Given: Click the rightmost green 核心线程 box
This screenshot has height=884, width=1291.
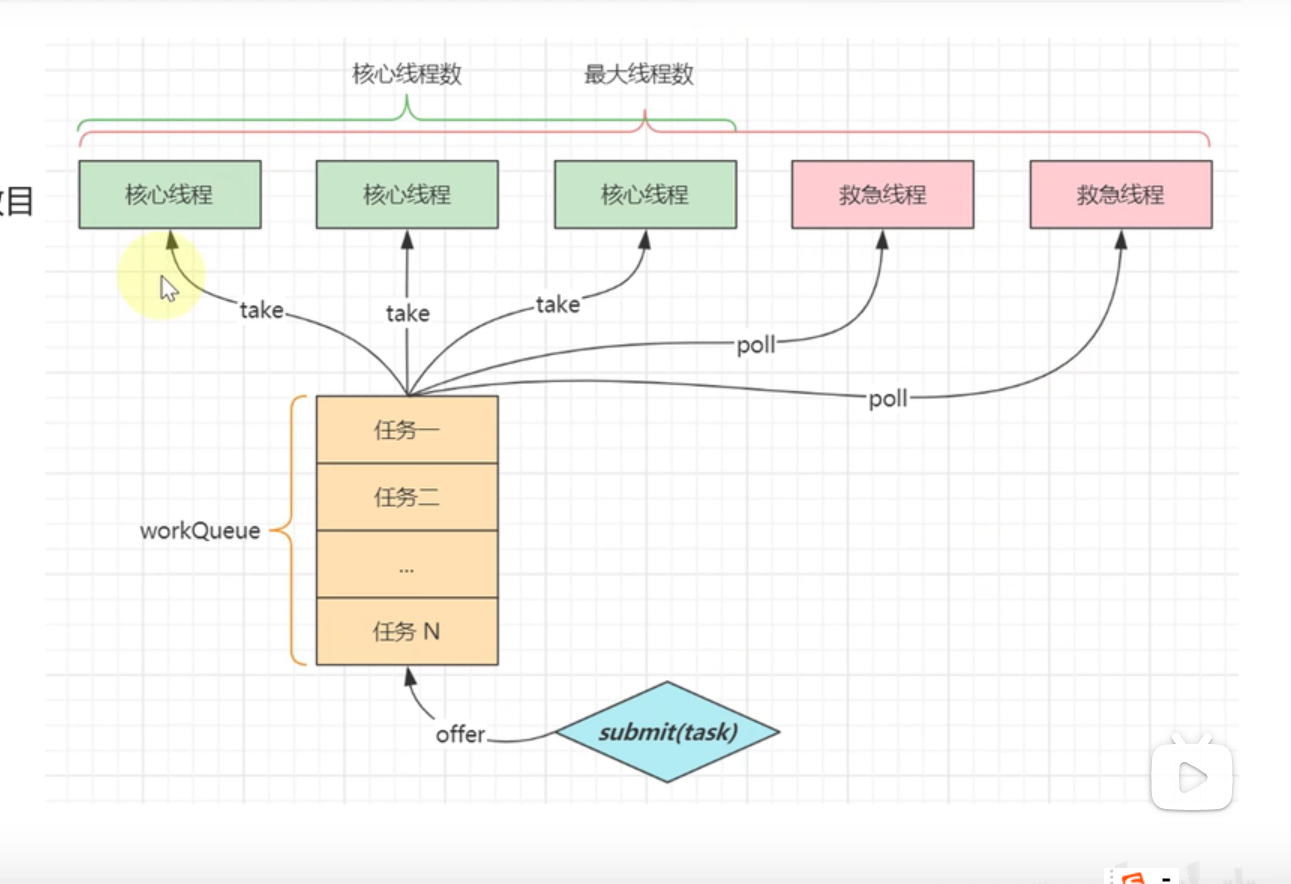Looking at the screenshot, I should pos(645,195).
